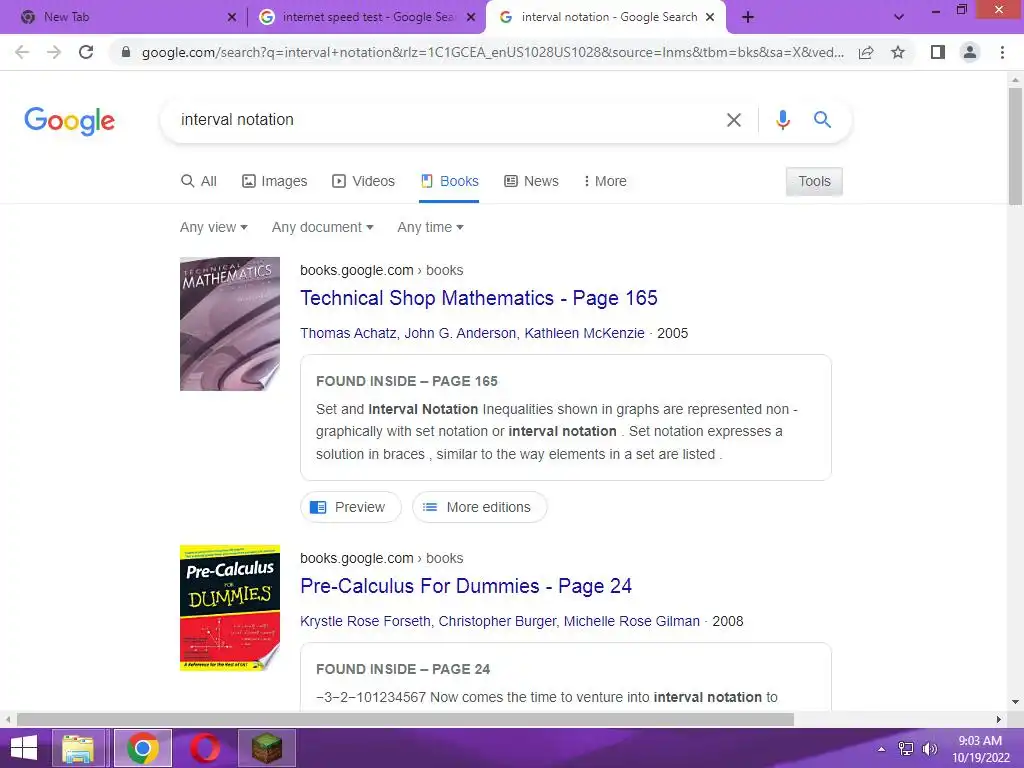
Task: Open Pre-Calculus For Dummies cover thumbnail
Action: tap(230, 608)
